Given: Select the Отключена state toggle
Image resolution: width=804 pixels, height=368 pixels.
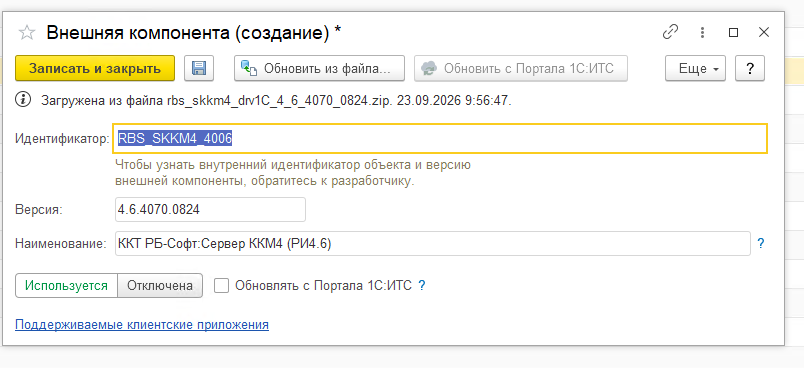Looking at the screenshot, I should [160, 285].
